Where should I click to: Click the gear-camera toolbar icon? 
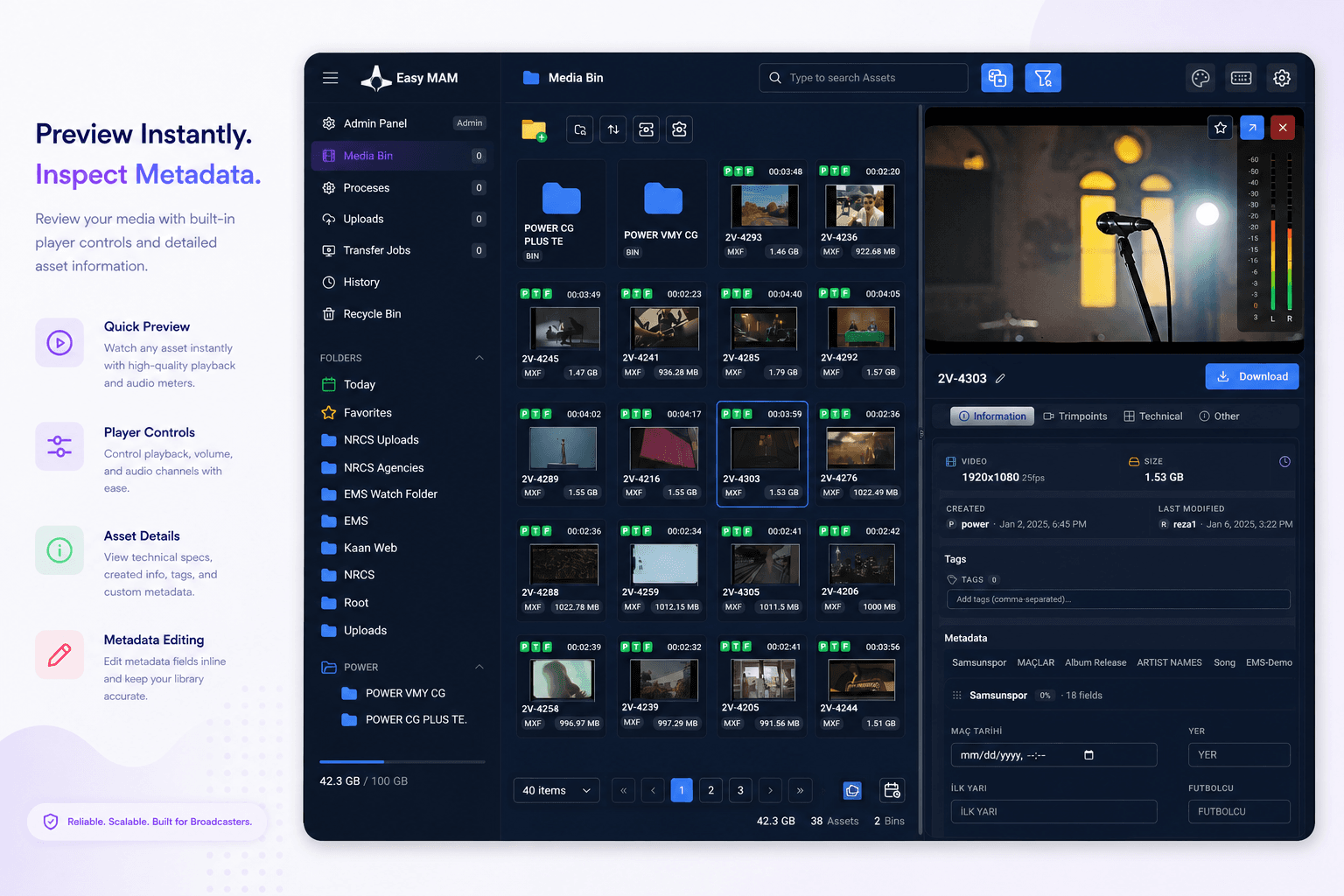pyautogui.click(x=679, y=129)
